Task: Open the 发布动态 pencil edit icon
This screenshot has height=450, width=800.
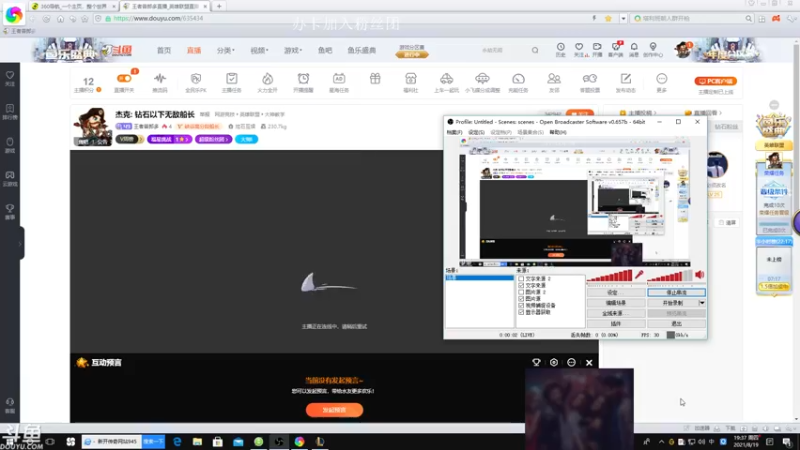Action: (x=626, y=79)
